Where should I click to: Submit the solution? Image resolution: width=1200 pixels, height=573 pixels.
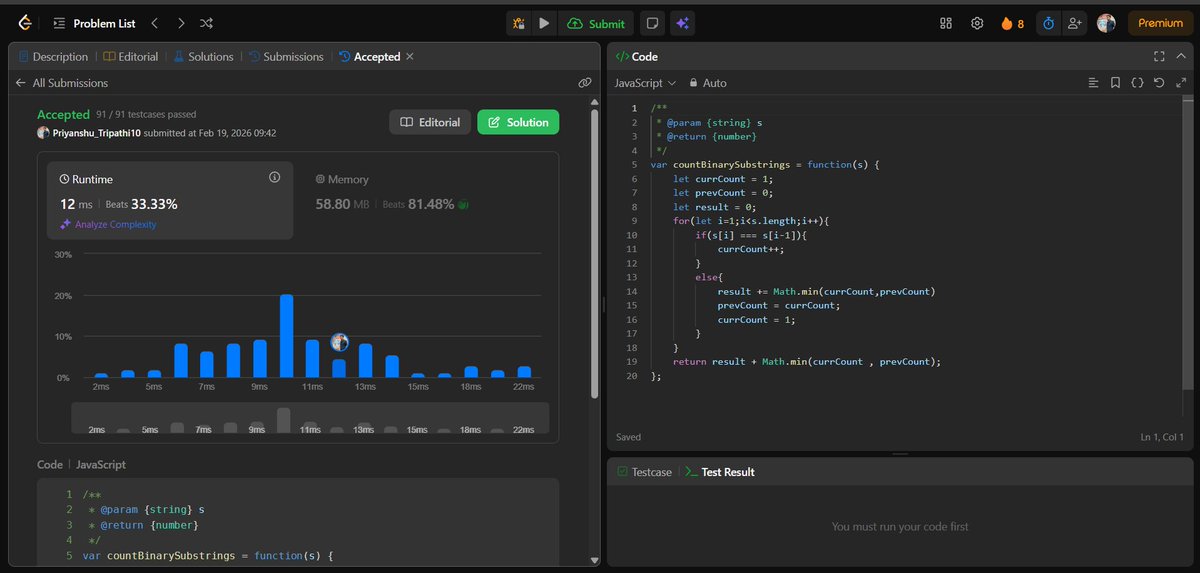[x=596, y=23]
